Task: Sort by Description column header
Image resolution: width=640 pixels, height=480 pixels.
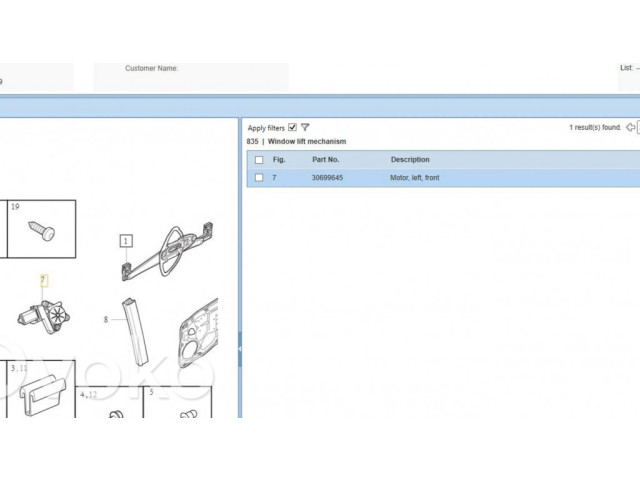Action: (x=410, y=160)
